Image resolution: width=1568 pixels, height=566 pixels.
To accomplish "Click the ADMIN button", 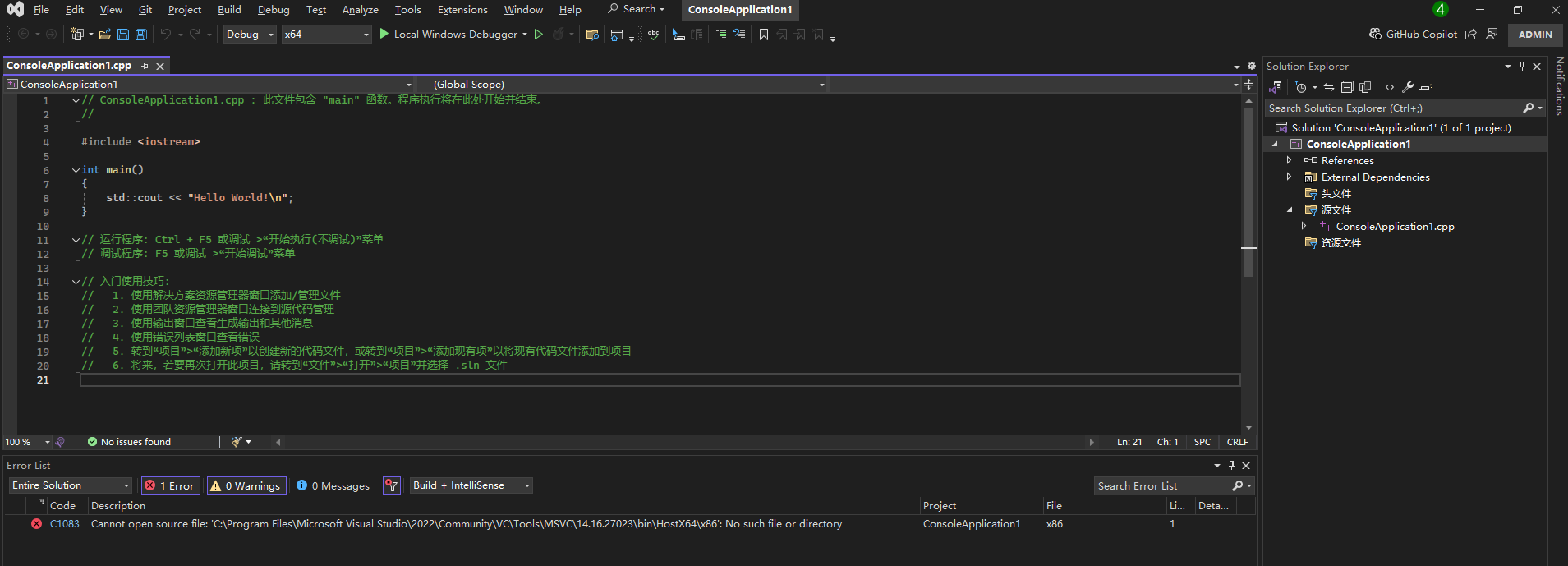I will (1535, 35).
